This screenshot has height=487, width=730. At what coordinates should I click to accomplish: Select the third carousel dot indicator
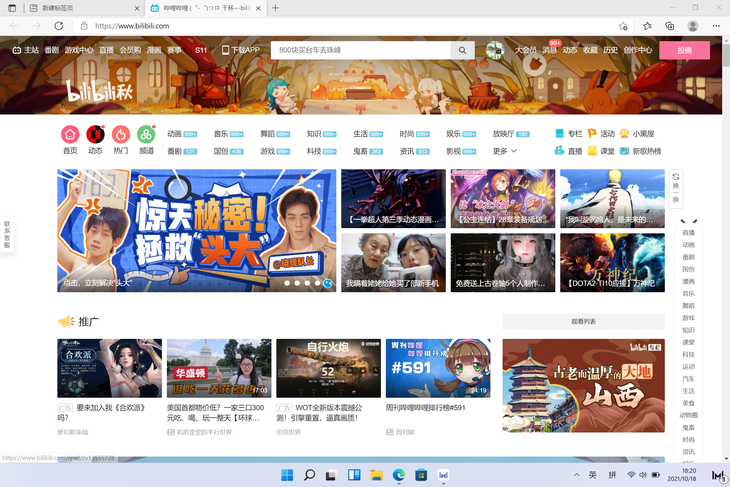tap(307, 283)
